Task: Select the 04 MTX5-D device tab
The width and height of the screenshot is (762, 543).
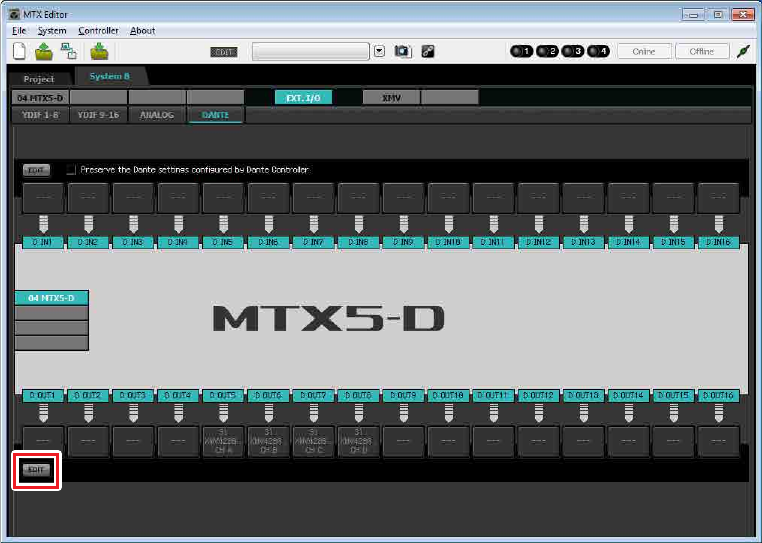Action: pos(40,98)
